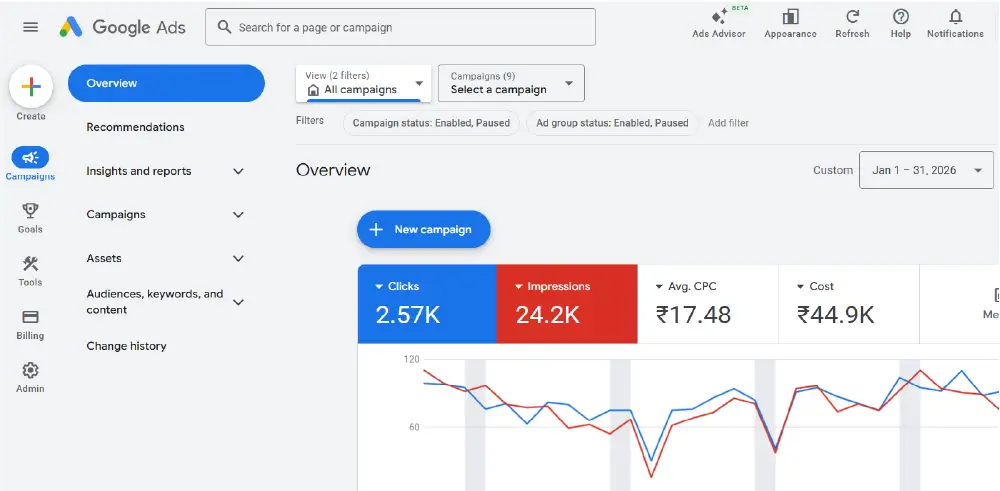Open the hamburger main menu
Viewport: 1000px width, 491px height.
coord(31,27)
